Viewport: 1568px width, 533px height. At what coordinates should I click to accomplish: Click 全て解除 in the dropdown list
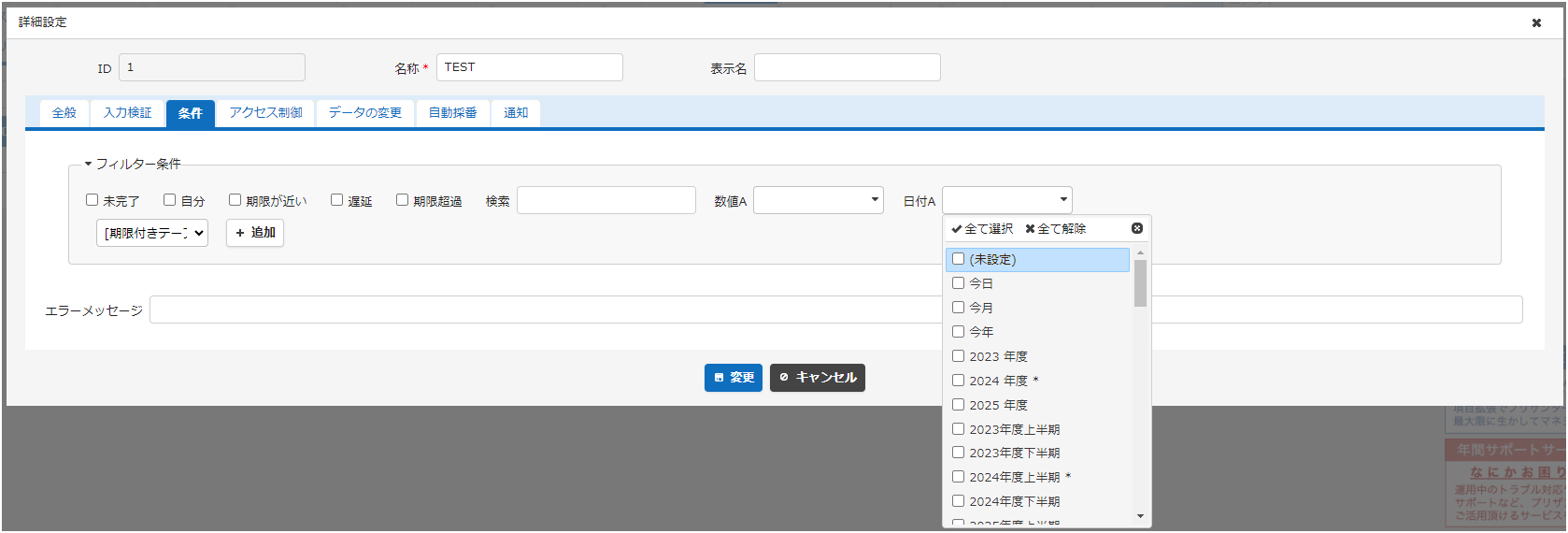pyautogui.click(x=1055, y=229)
